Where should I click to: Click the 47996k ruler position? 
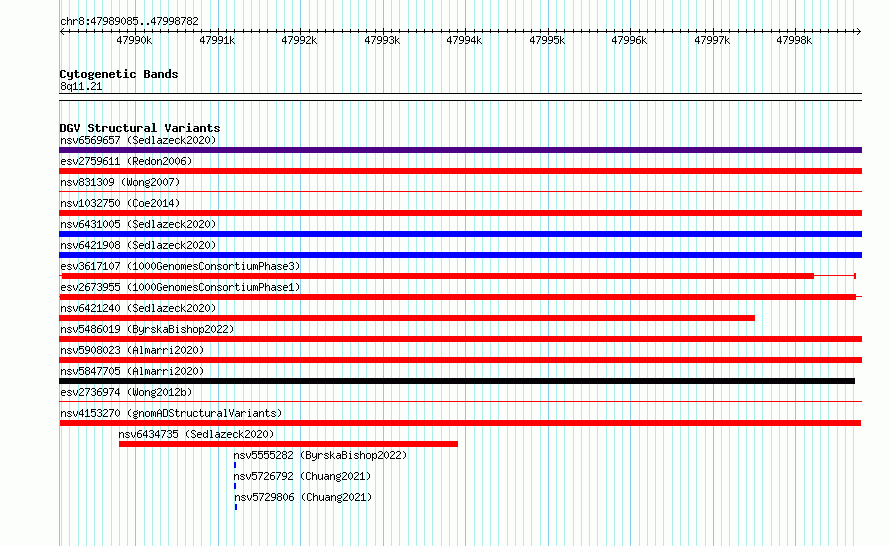(x=629, y=40)
